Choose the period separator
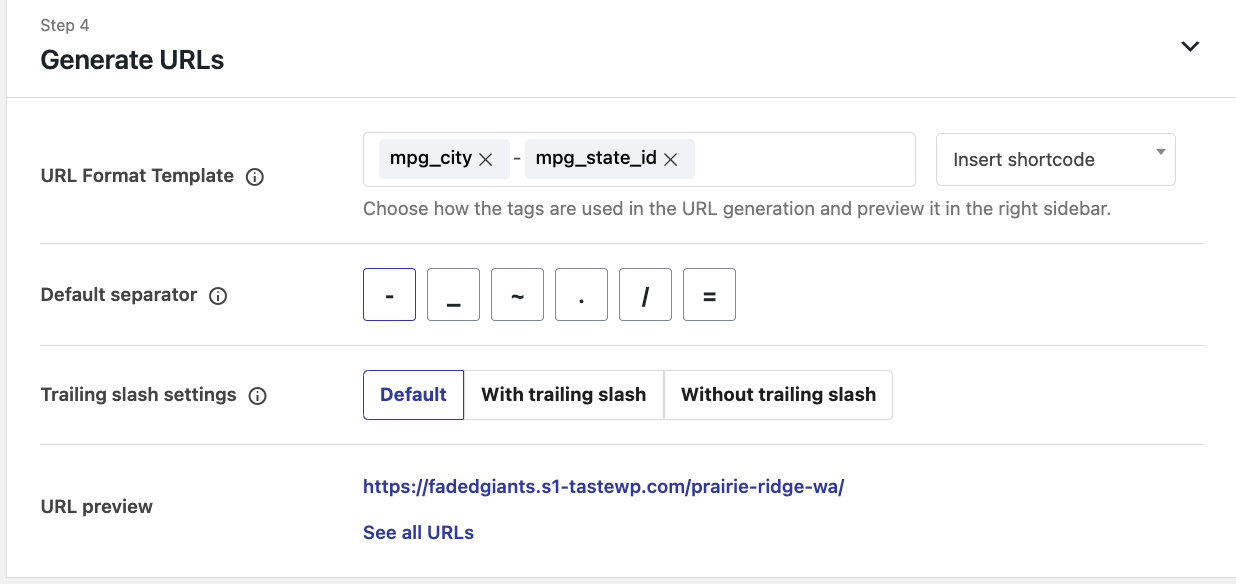 581,295
